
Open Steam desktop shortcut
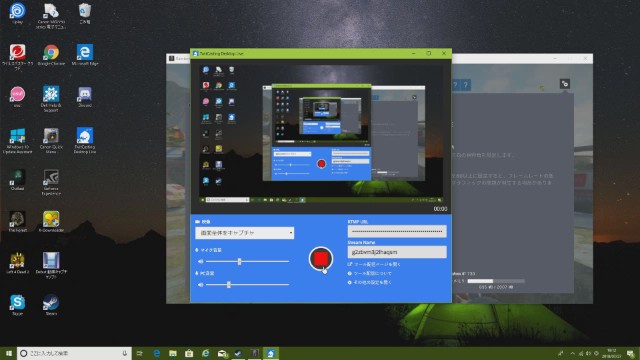click(51, 305)
